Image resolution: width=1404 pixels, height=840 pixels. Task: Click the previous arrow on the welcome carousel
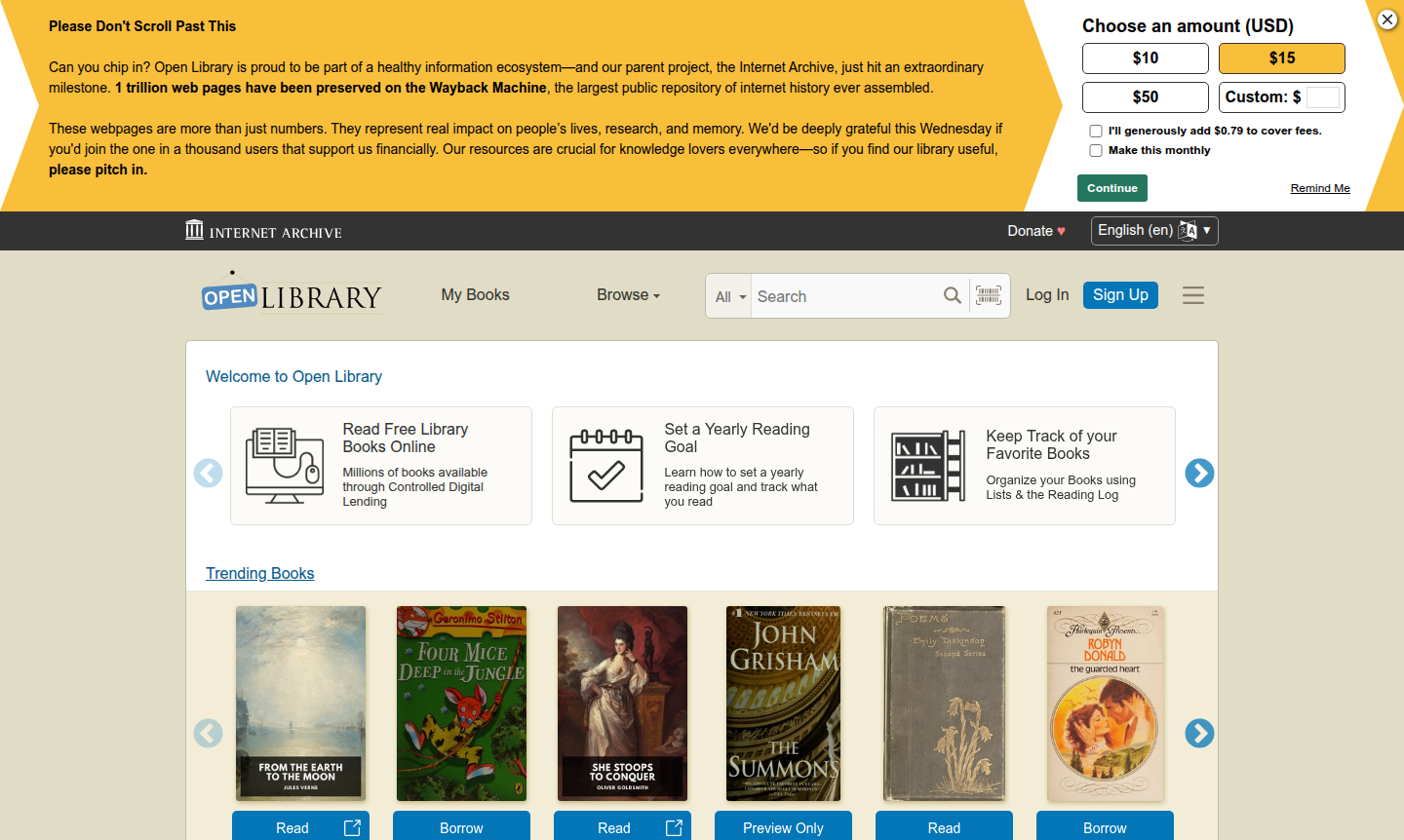208,473
